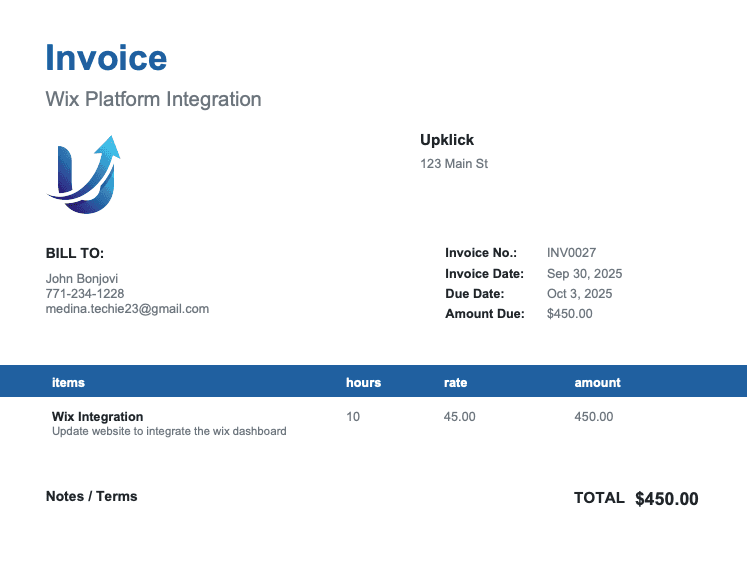Screen dimensions: 747x570
Task: Click the phone number 771-234-1228
Action: (x=85, y=294)
